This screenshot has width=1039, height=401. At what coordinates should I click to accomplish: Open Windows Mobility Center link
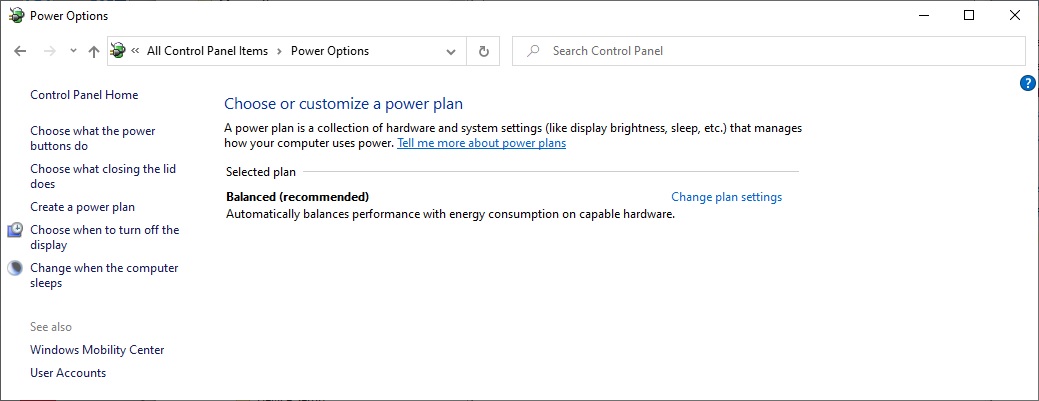pyautogui.click(x=97, y=350)
